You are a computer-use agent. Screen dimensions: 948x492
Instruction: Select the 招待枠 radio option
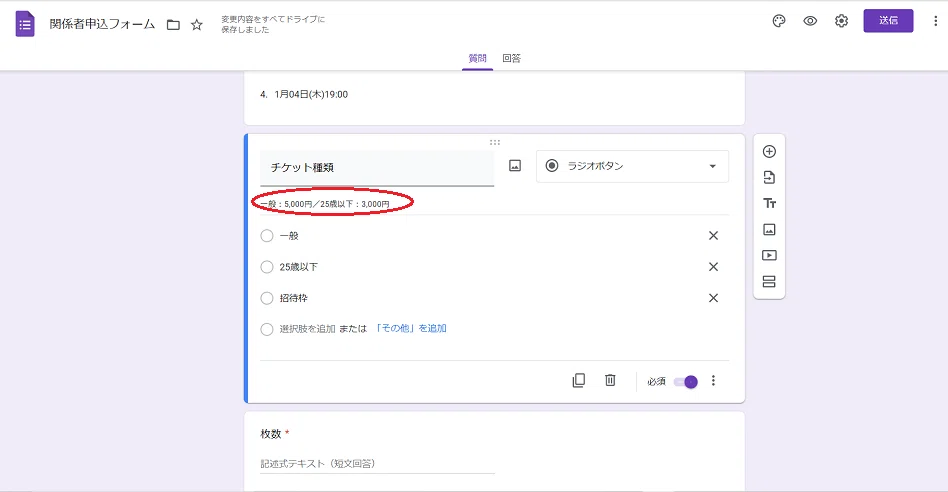click(x=267, y=298)
